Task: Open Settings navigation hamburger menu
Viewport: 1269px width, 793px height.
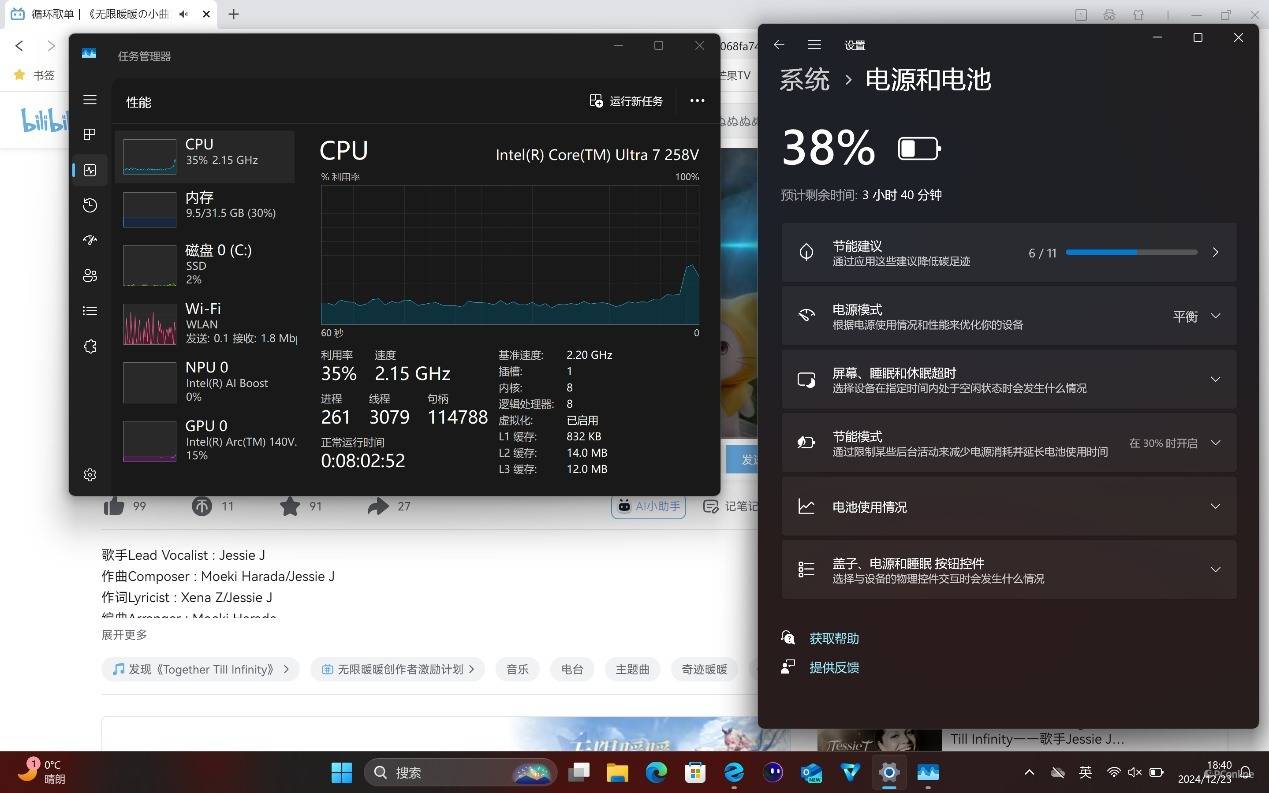Action: (x=814, y=45)
